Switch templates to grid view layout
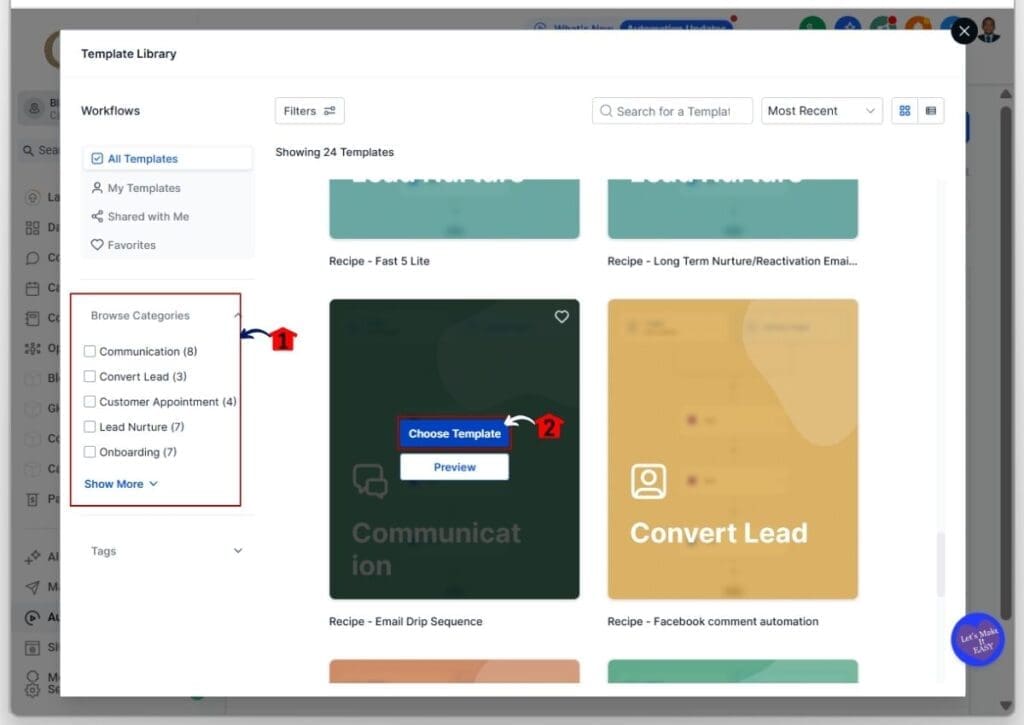This screenshot has width=1024, height=725. click(x=904, y=111)
